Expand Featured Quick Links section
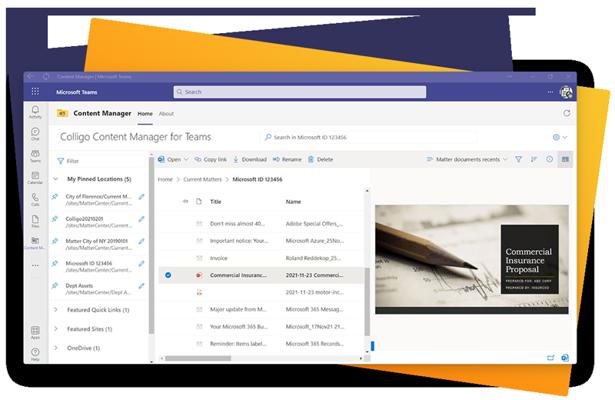This screenshot has height=400, width=615. pyautogui.click(x=56, y=310)
